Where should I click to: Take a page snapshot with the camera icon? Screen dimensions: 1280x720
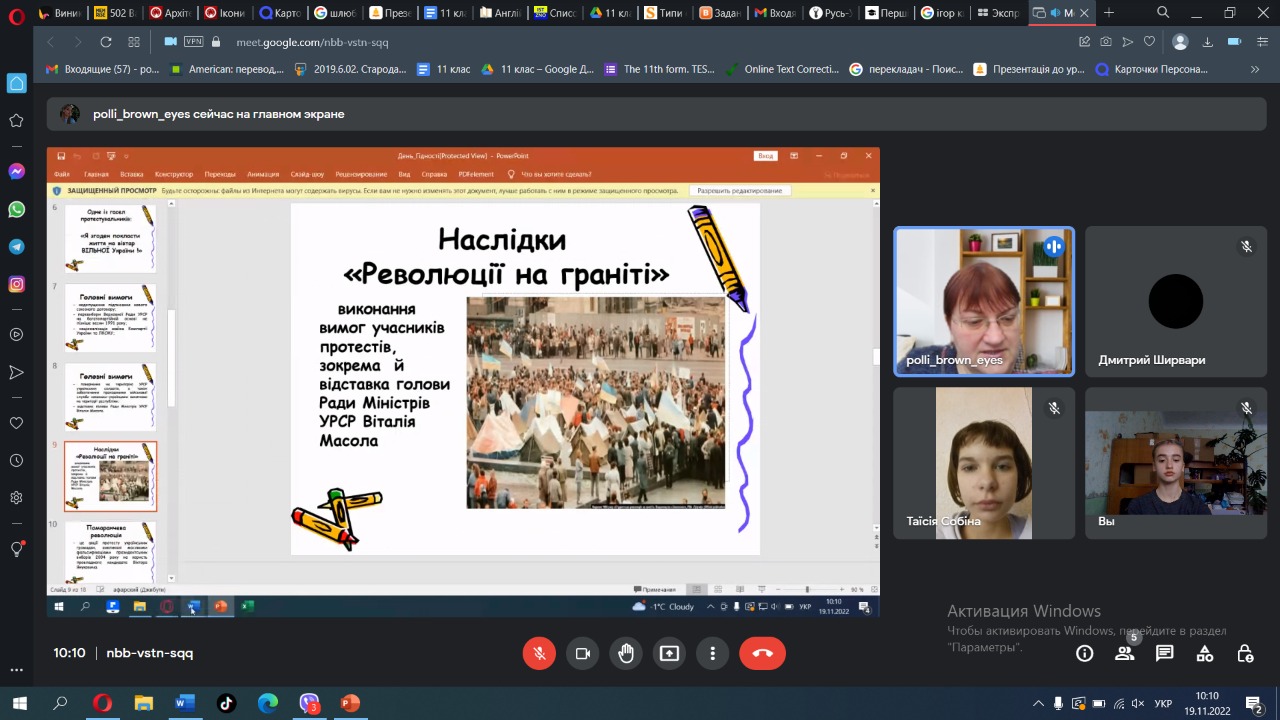click(x=1106, y=42)
